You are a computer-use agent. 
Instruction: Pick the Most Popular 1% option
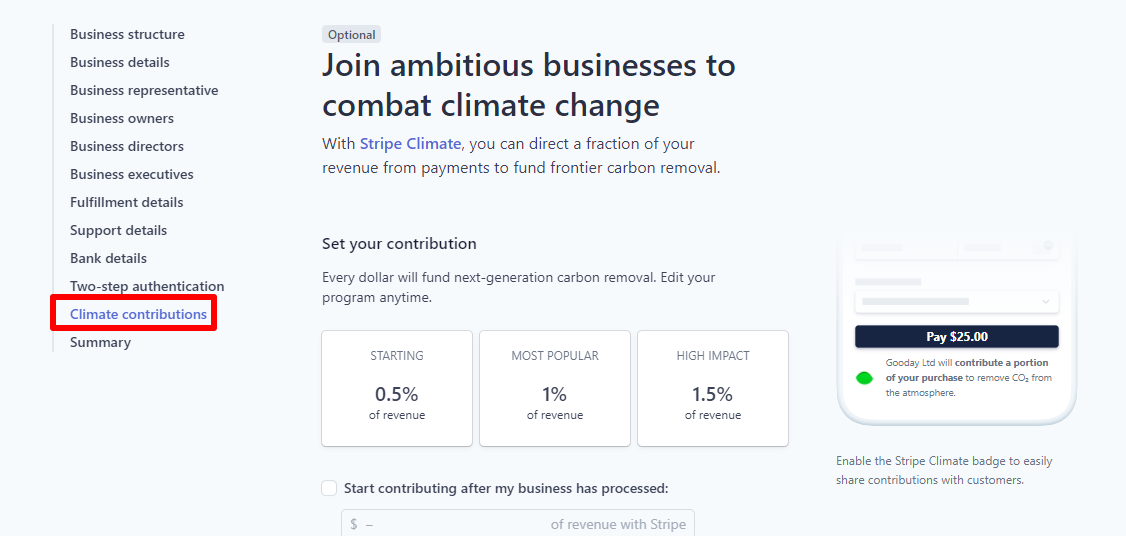point(555,388)
